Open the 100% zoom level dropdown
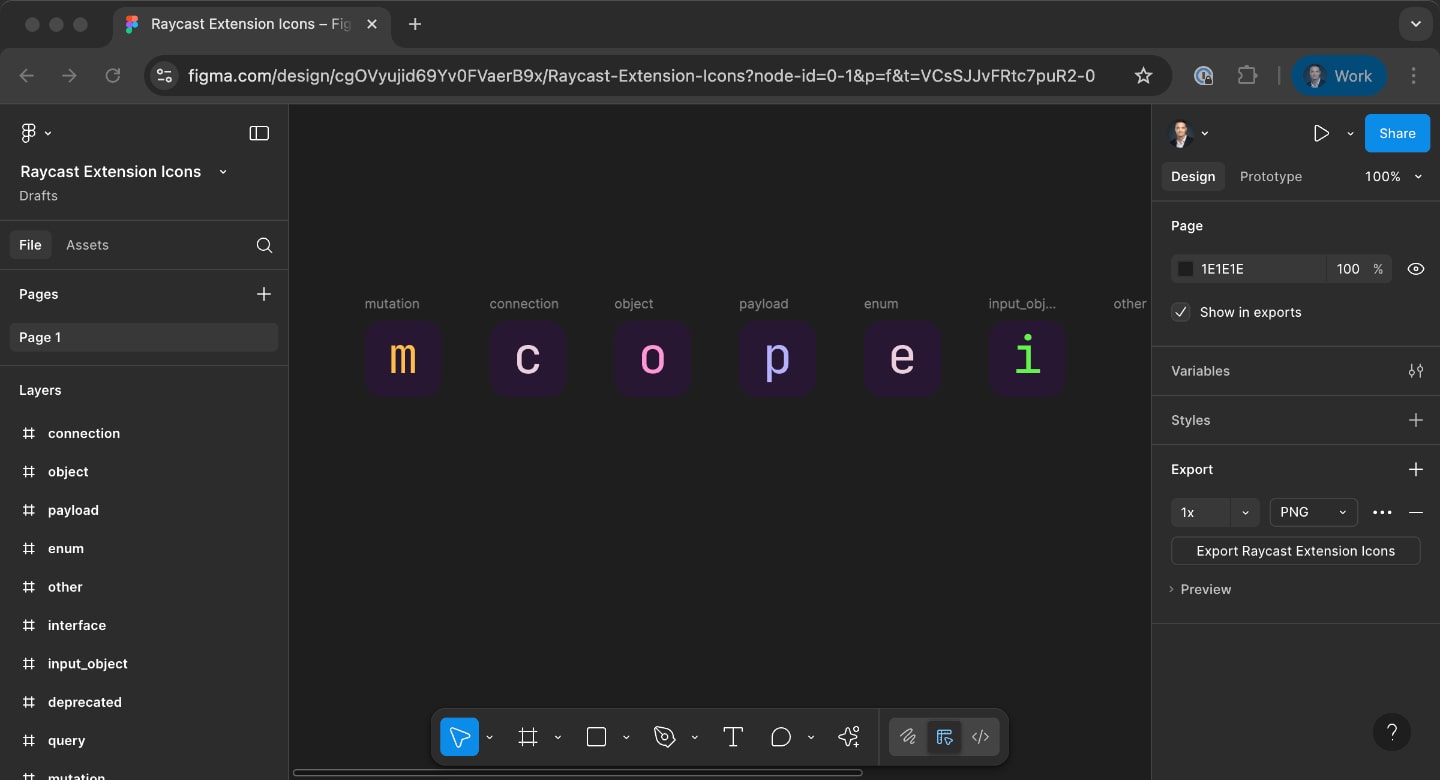The height and width of the screenshot is (780, 1440). (x=1393, y=176)
